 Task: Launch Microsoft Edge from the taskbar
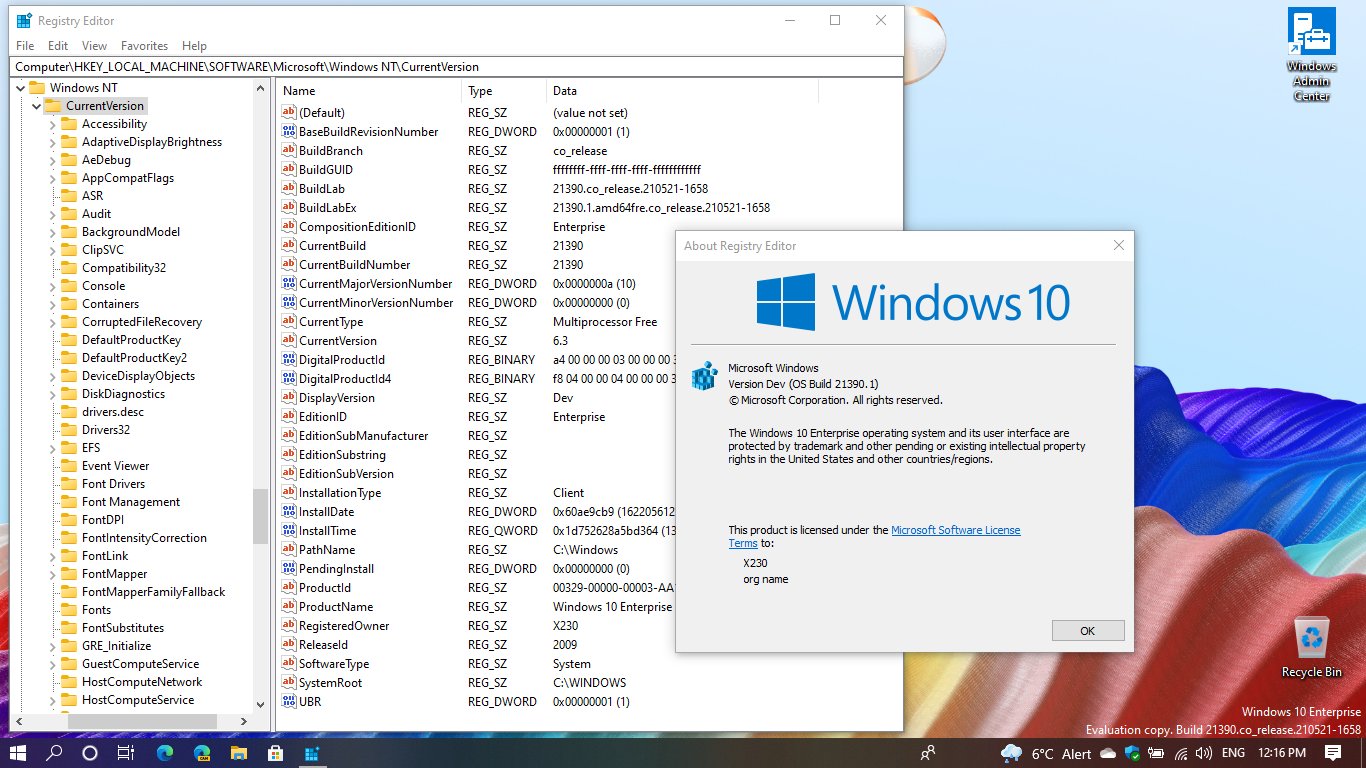[165, 753]
